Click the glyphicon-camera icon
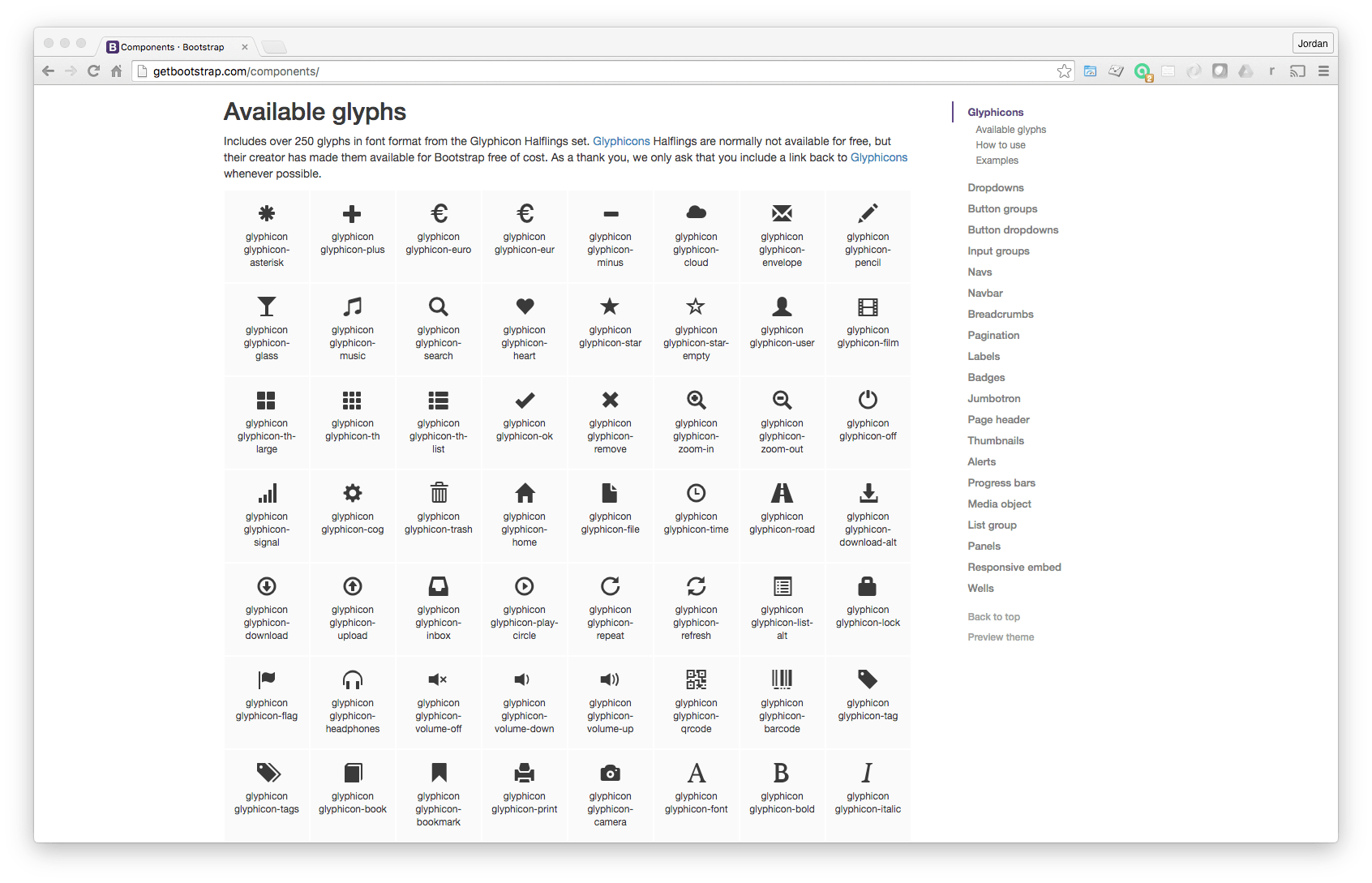The height and width of the screenshot is (883, 1372). pyautogui.click(x=610, y=773)
